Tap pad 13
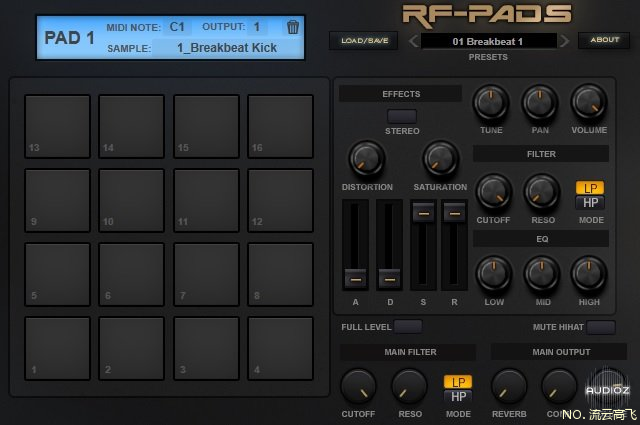640x425 pixels. click(58, 127)
